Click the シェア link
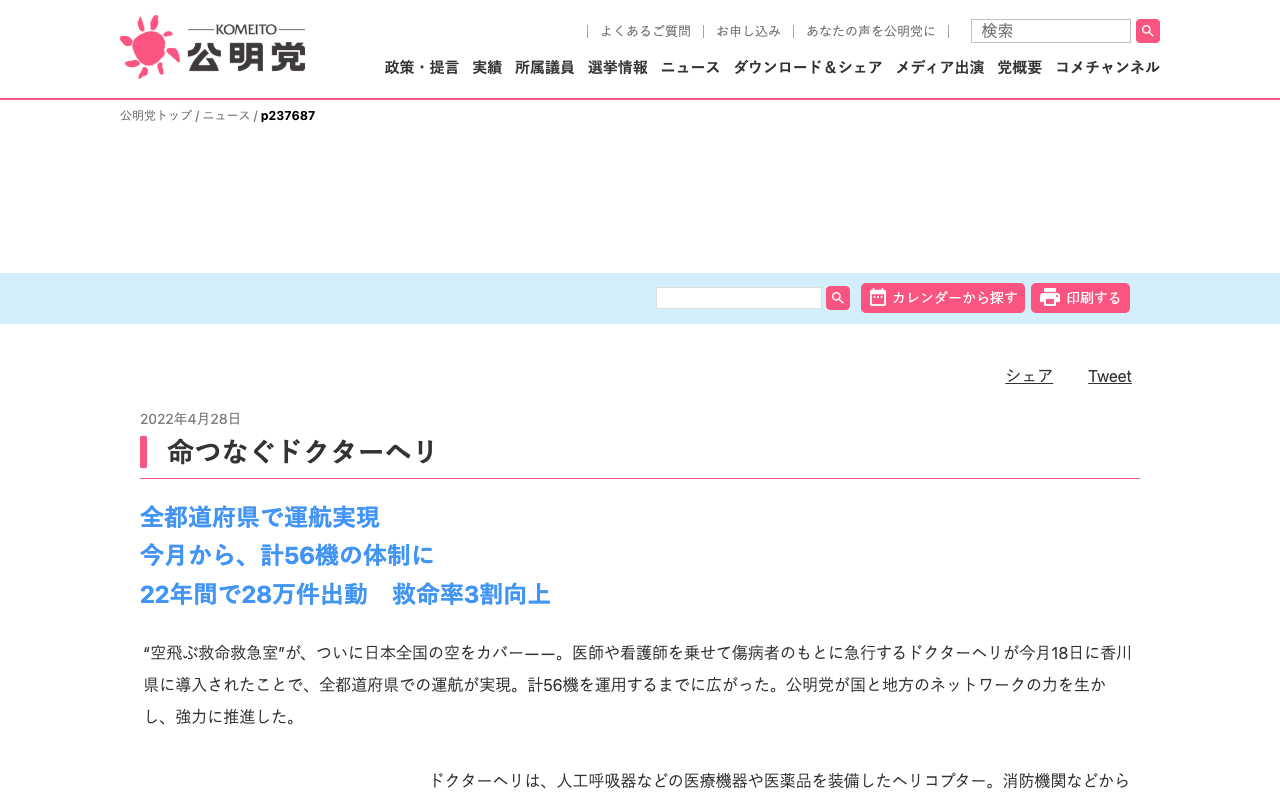This screenshot has width=1280, height=800. point(1029,376)
